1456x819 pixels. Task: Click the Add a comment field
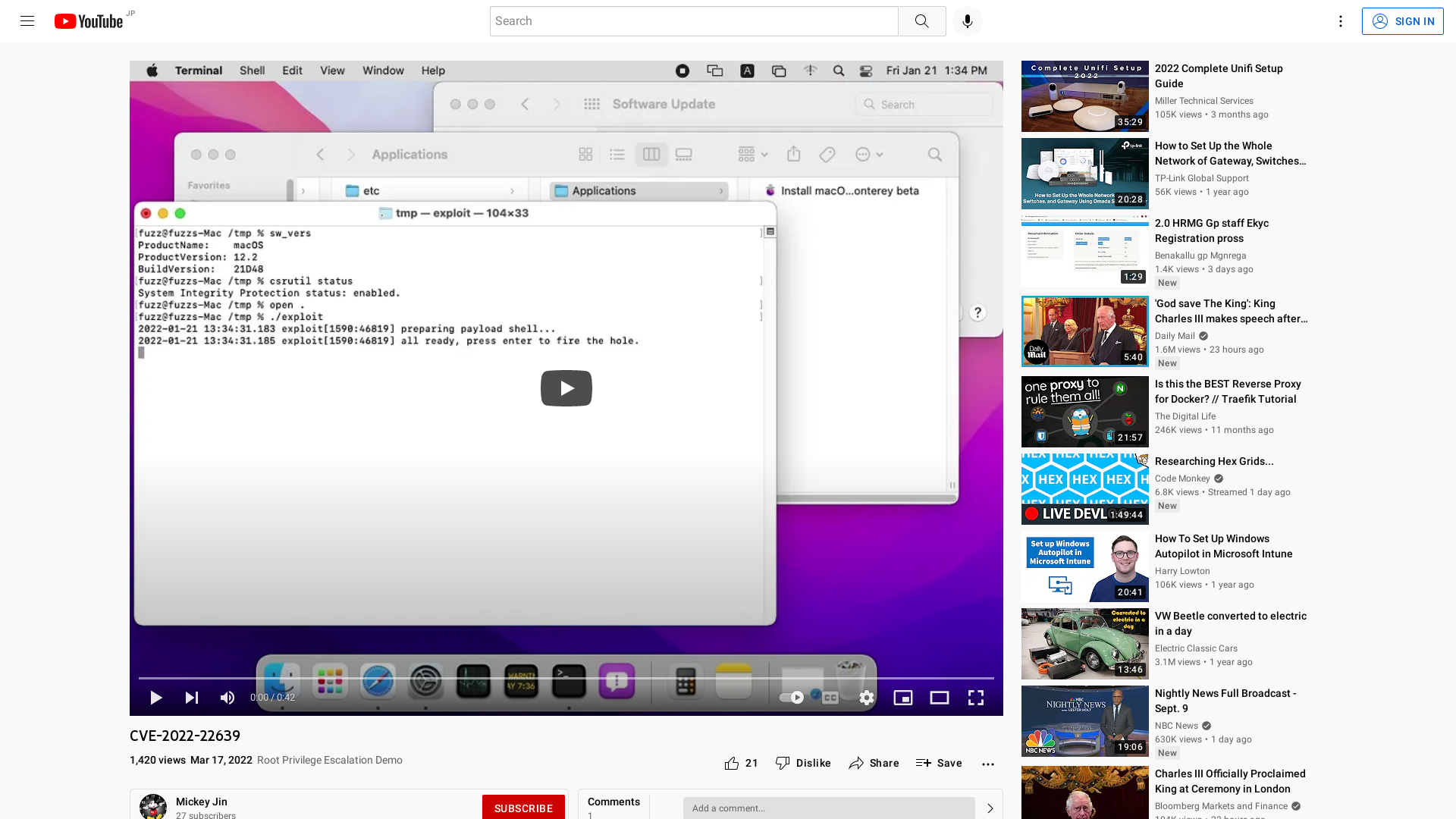(828, 808)
